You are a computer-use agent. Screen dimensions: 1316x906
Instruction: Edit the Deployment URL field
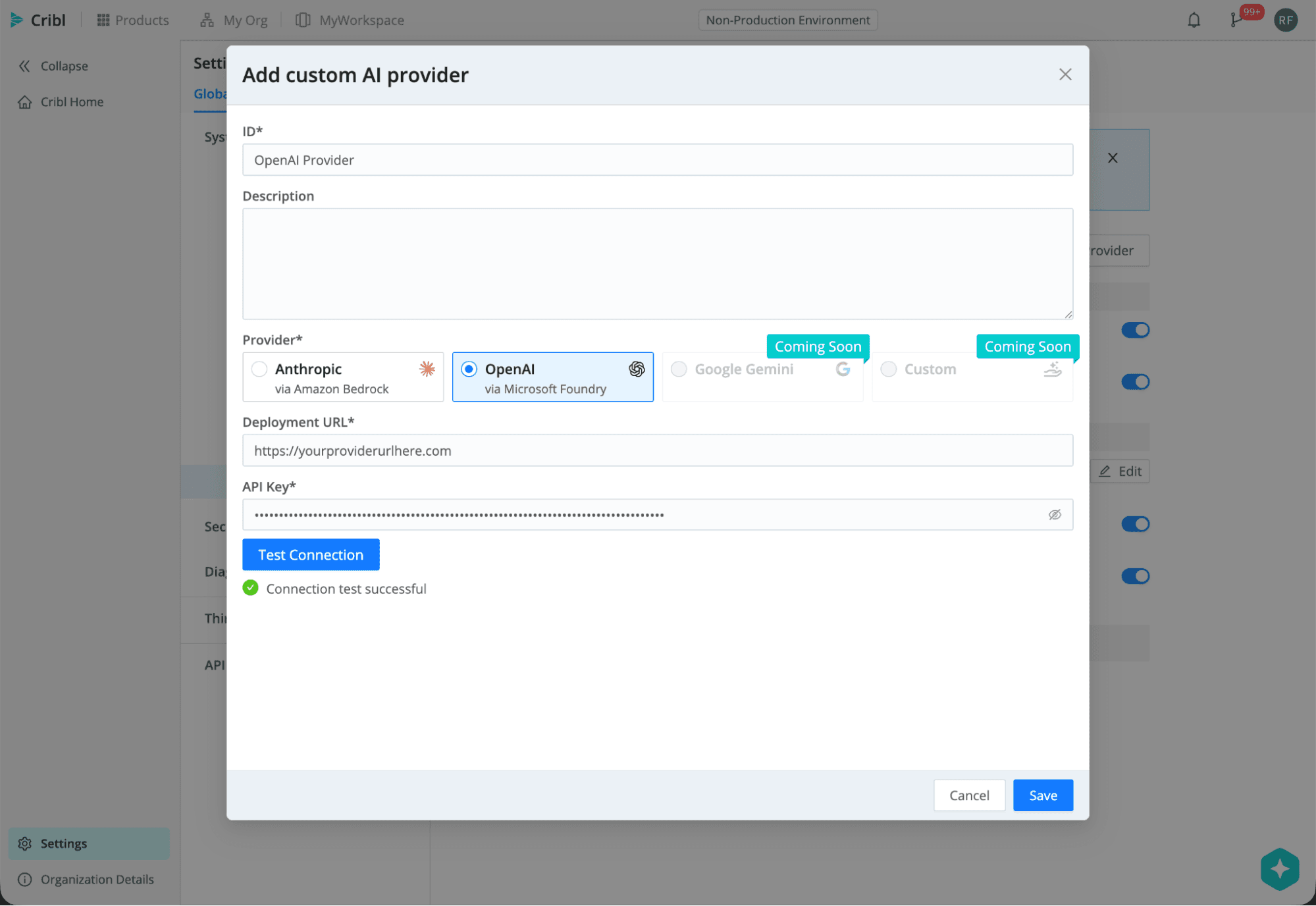[658, 450]
